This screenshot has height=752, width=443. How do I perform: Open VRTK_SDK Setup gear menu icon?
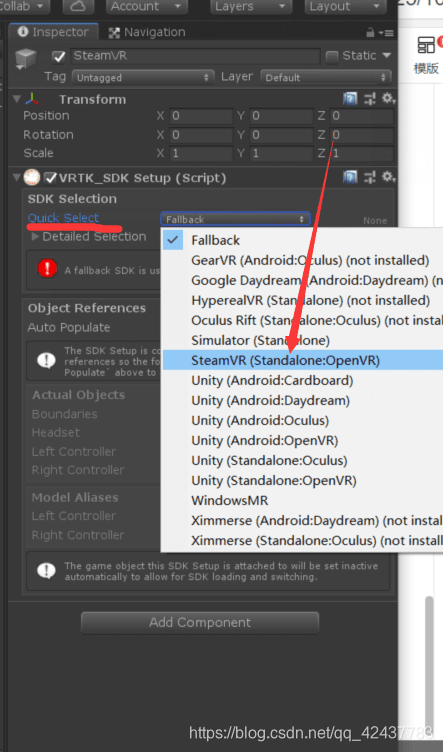tap(387, 177)
